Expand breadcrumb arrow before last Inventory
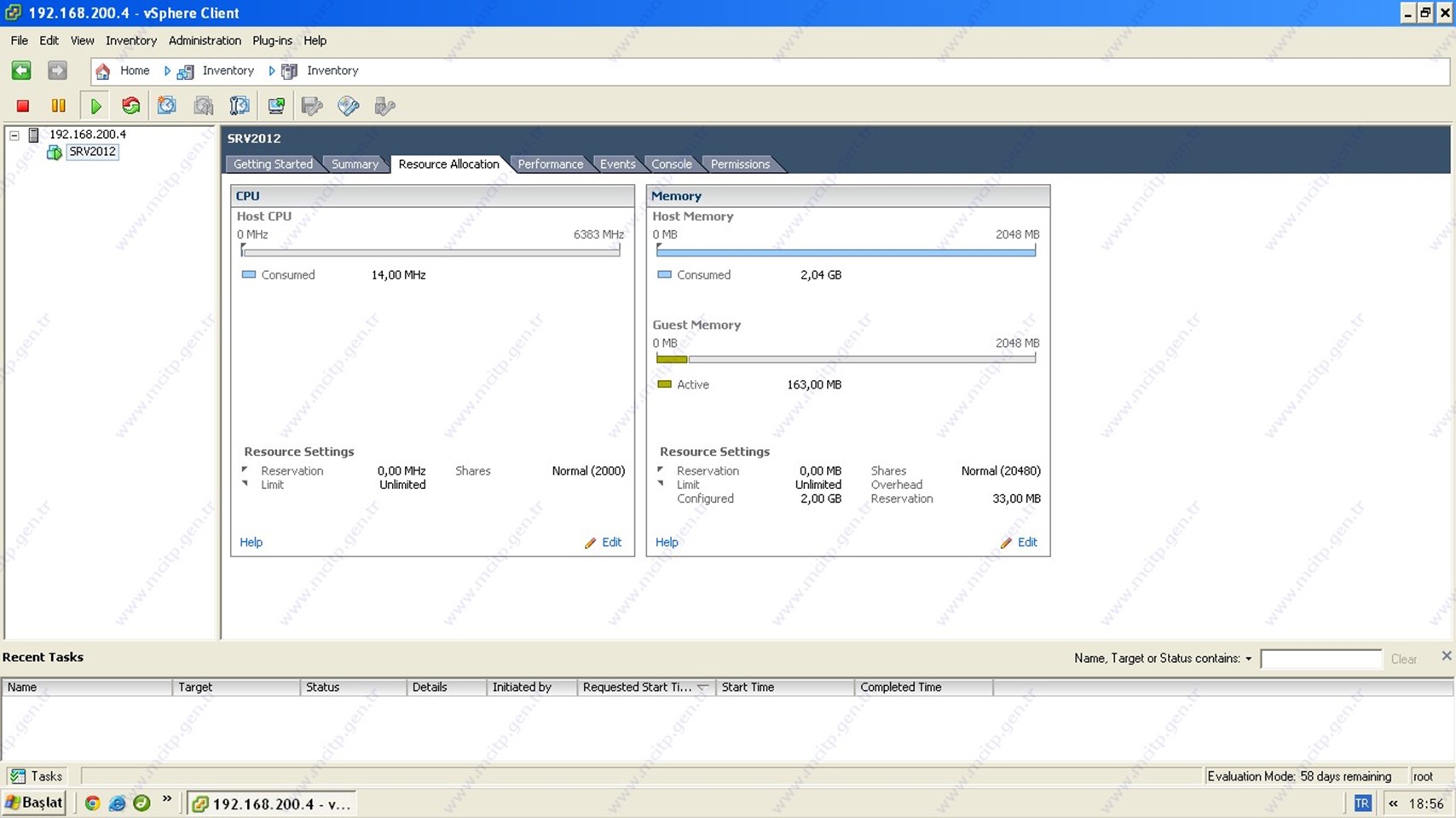This screenshot has width=1456, height=818. click(x=272, y=71)
